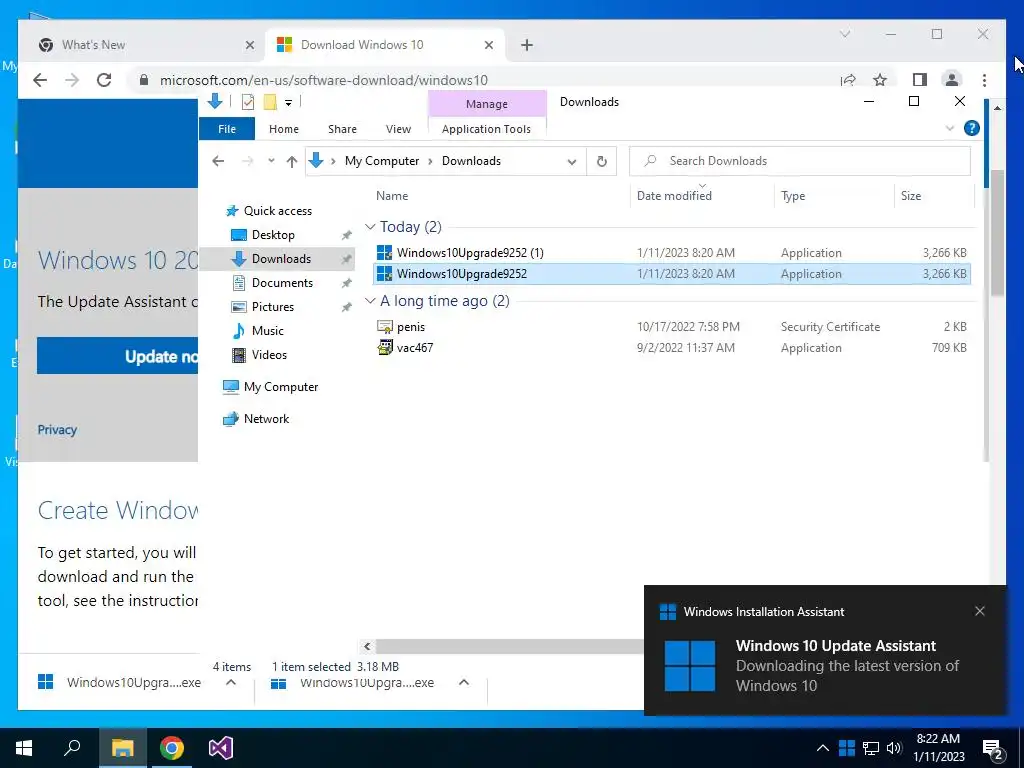
Task: Open the File menu in Explorer
Action: pyautogui.click(x=227, y=129)
